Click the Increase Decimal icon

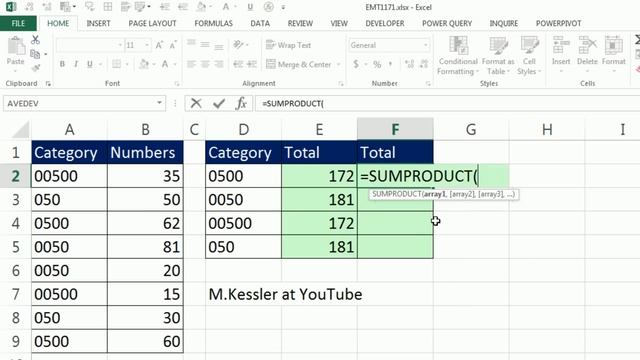(409, 64)
